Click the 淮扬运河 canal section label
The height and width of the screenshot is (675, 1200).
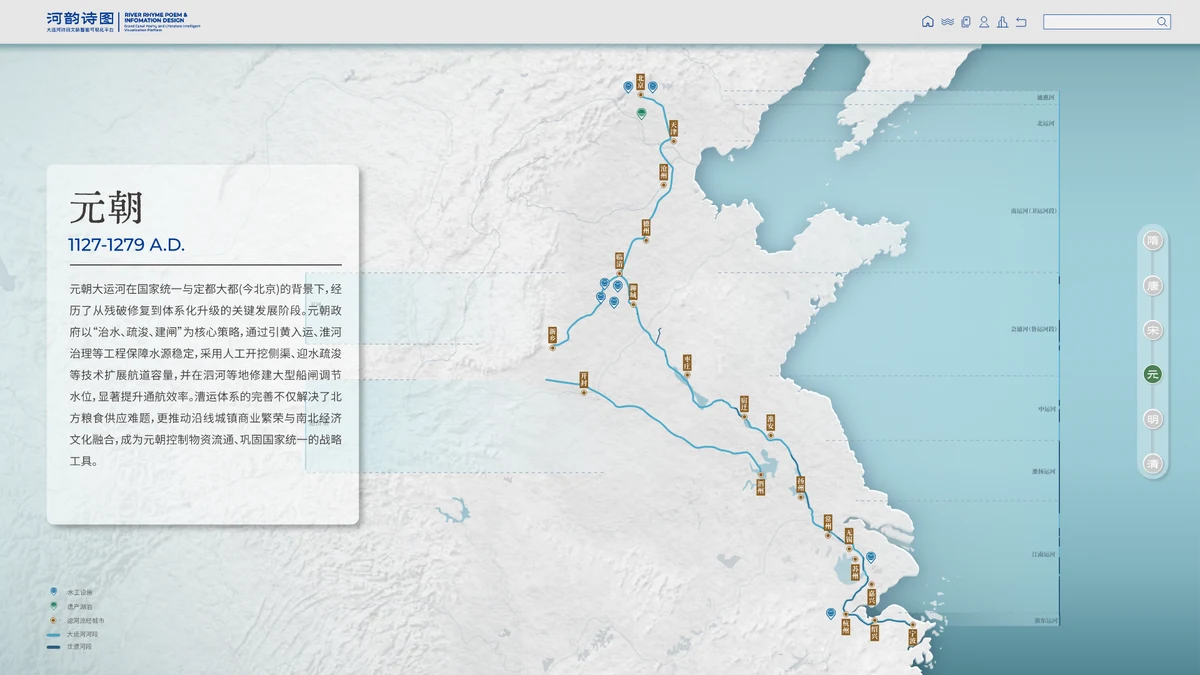click(x=1043, y=471)
